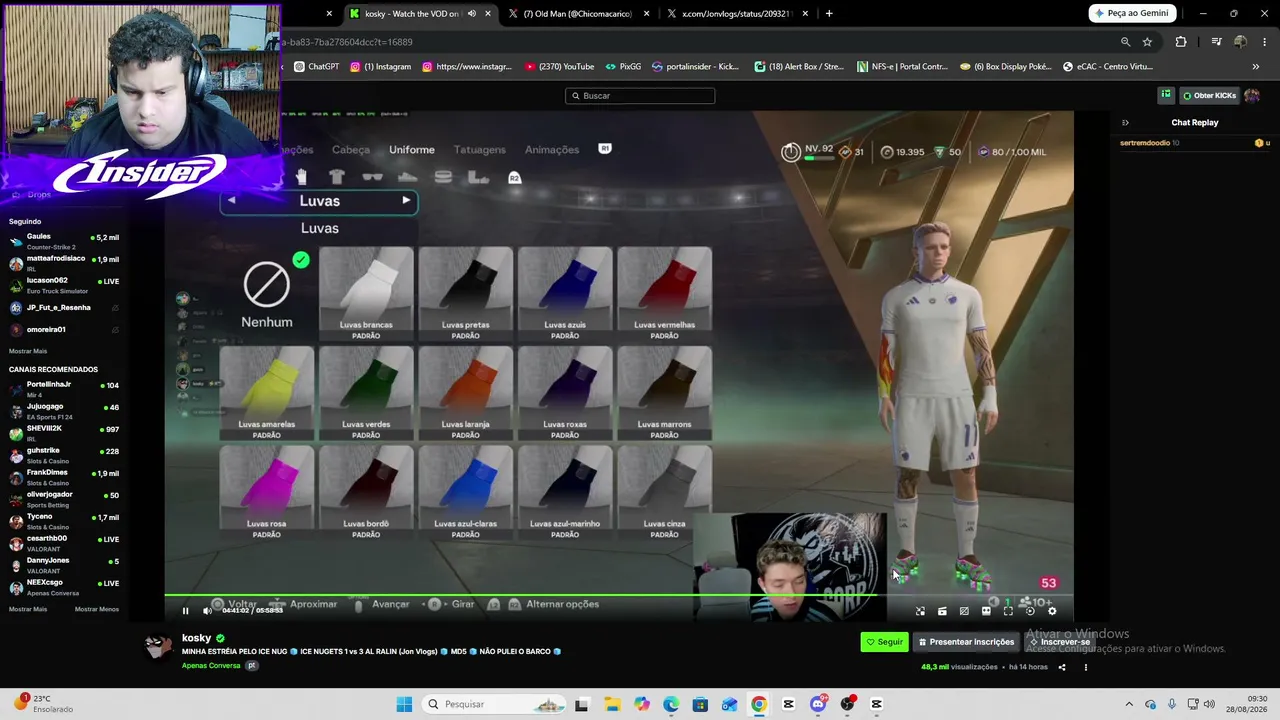Open File Explorer from the taskbar
The image size is (1280, 720).
[x=611, y=704]
